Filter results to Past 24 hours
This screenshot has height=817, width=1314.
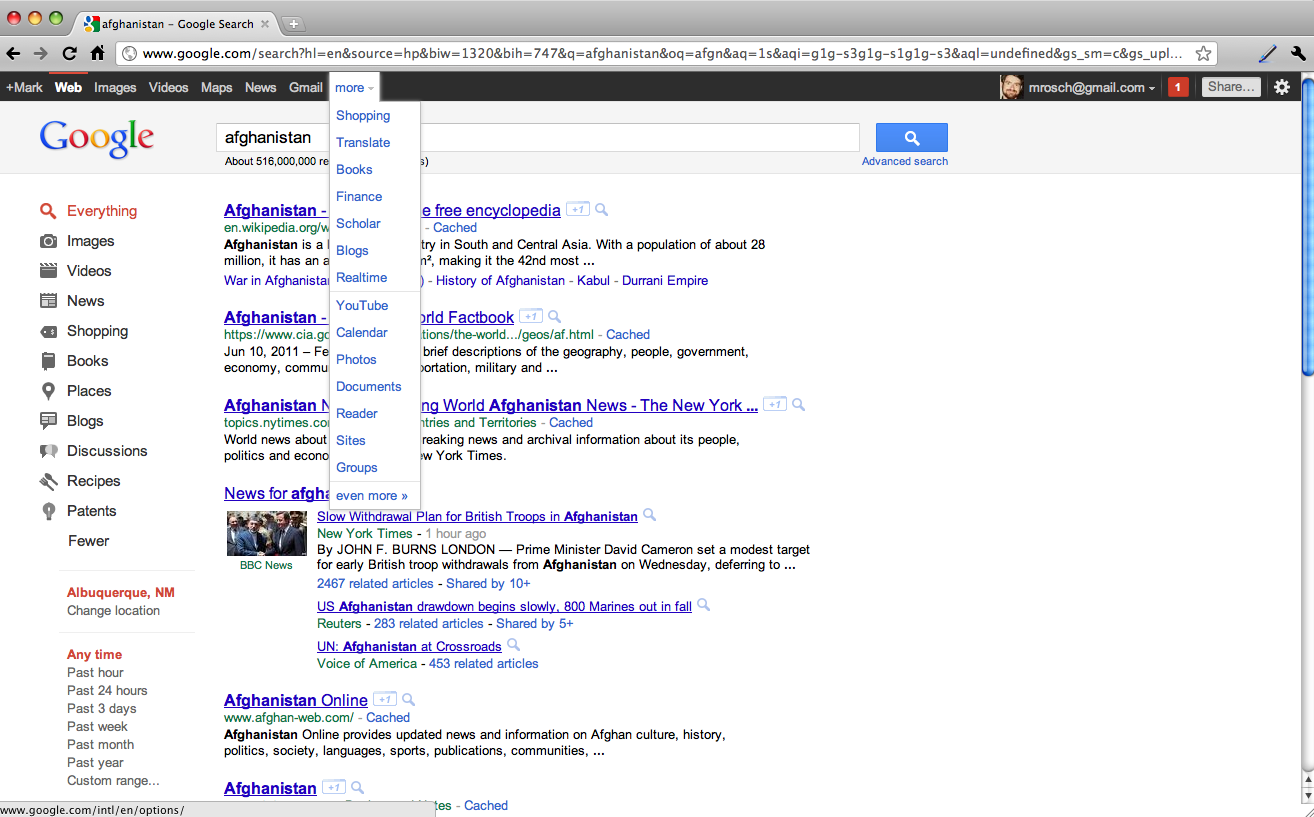click(x=107, y=691)
